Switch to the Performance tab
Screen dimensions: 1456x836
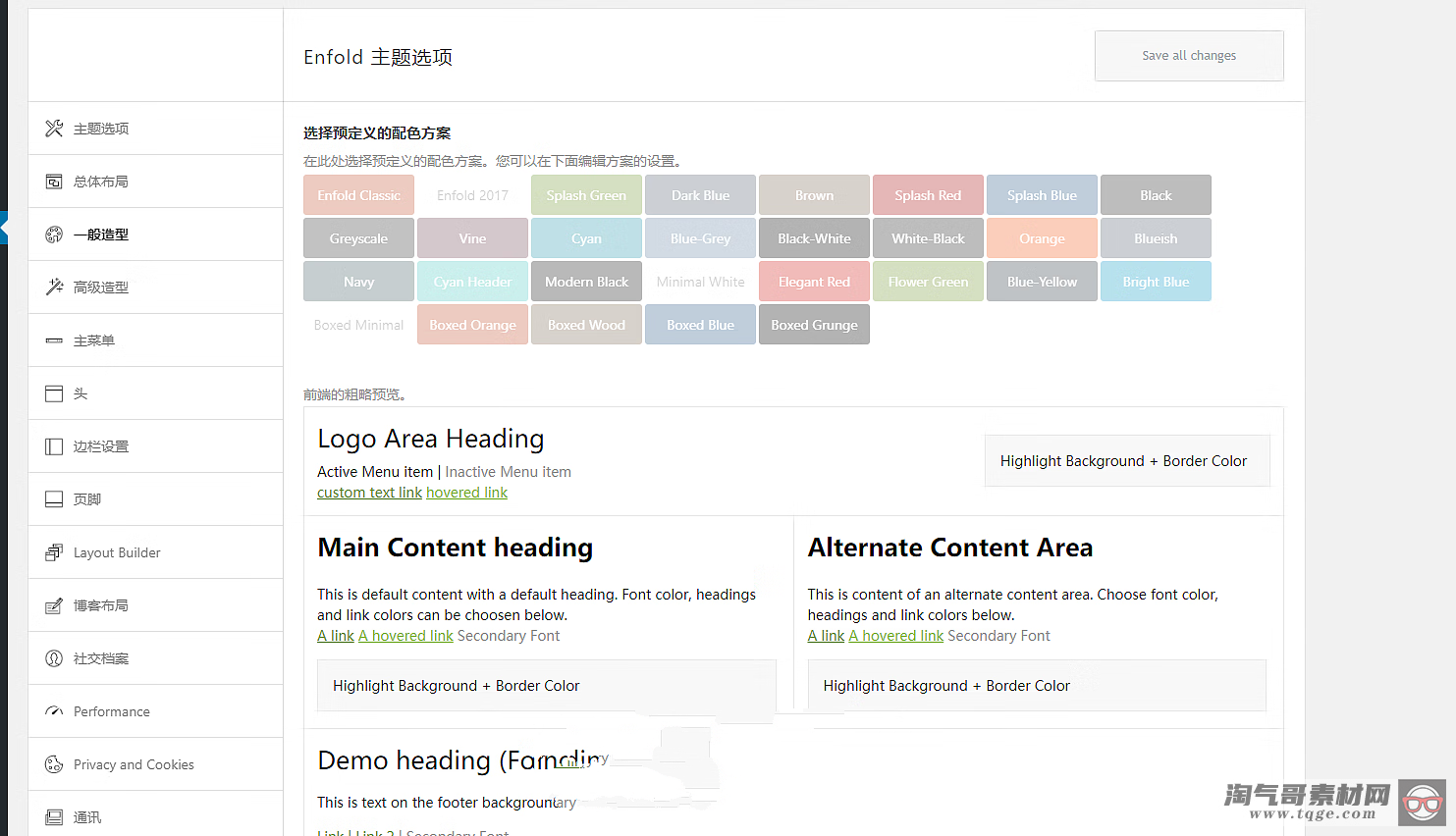pos(156,711)
